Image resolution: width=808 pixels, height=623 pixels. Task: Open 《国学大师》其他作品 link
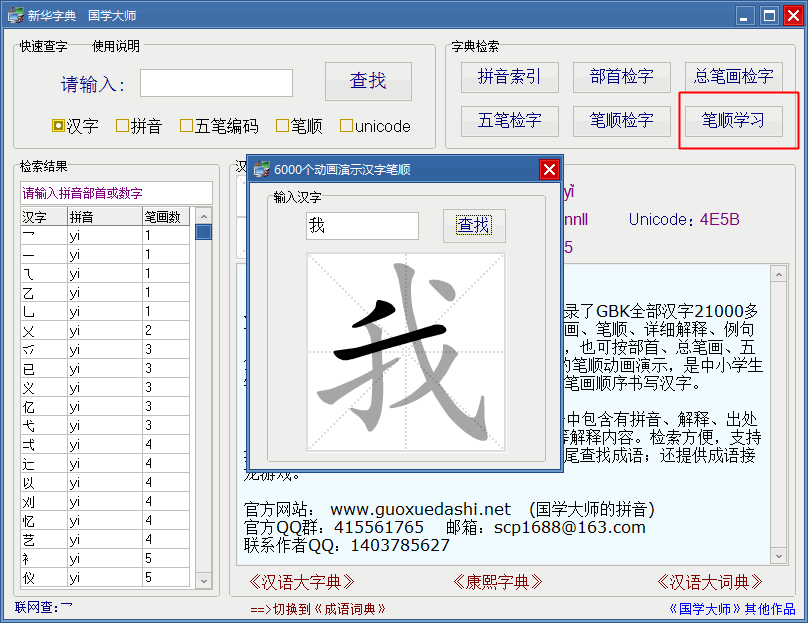732,609
